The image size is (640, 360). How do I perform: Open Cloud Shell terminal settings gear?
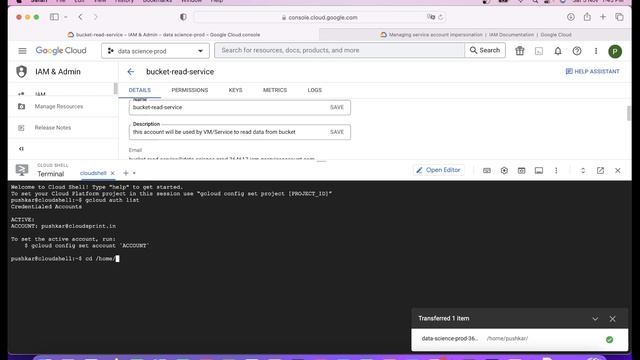504,171
